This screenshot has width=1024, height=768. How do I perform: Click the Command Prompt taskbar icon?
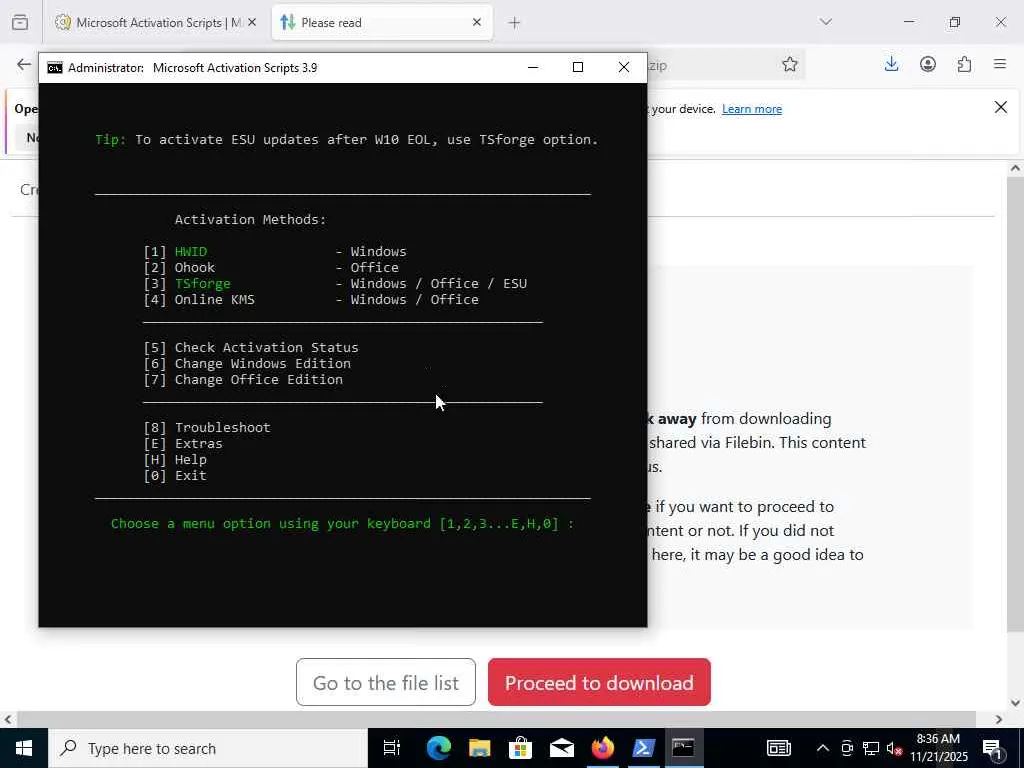tap(684, 748)
